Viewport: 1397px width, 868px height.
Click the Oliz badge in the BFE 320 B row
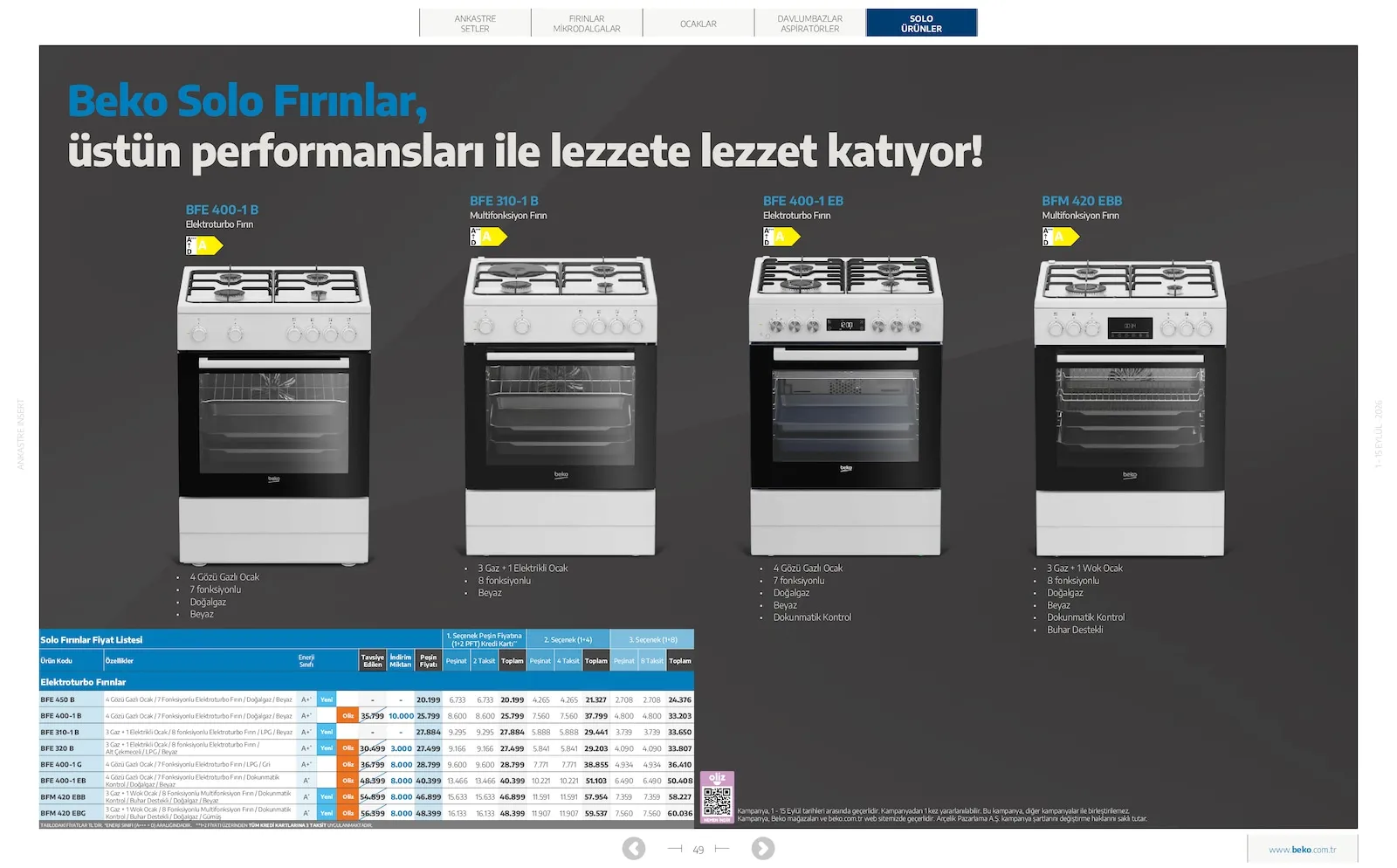click(348, 748)
